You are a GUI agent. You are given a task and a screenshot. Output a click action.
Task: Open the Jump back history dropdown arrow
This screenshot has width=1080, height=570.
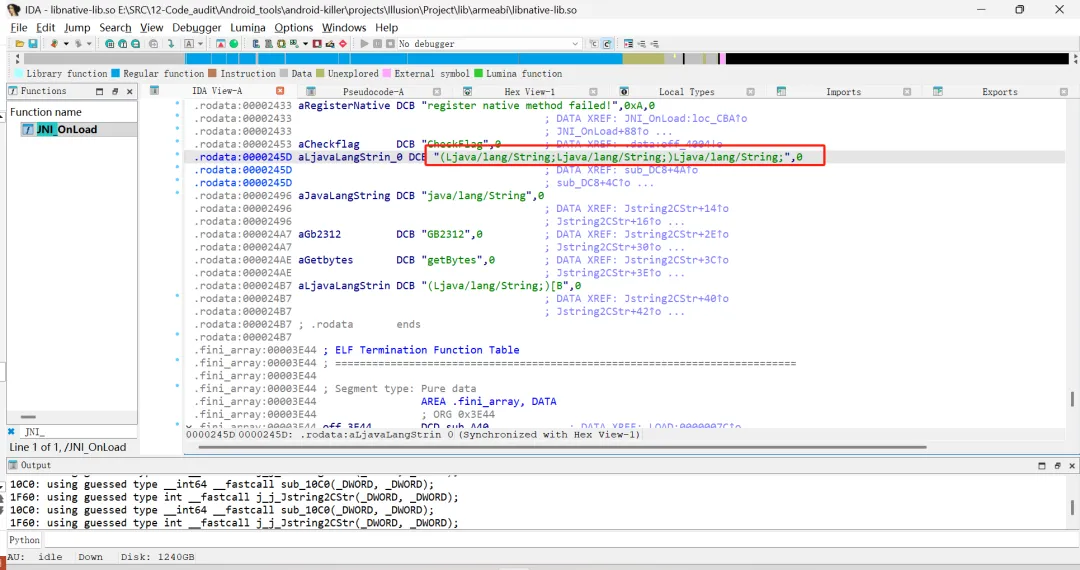[66, 43]
